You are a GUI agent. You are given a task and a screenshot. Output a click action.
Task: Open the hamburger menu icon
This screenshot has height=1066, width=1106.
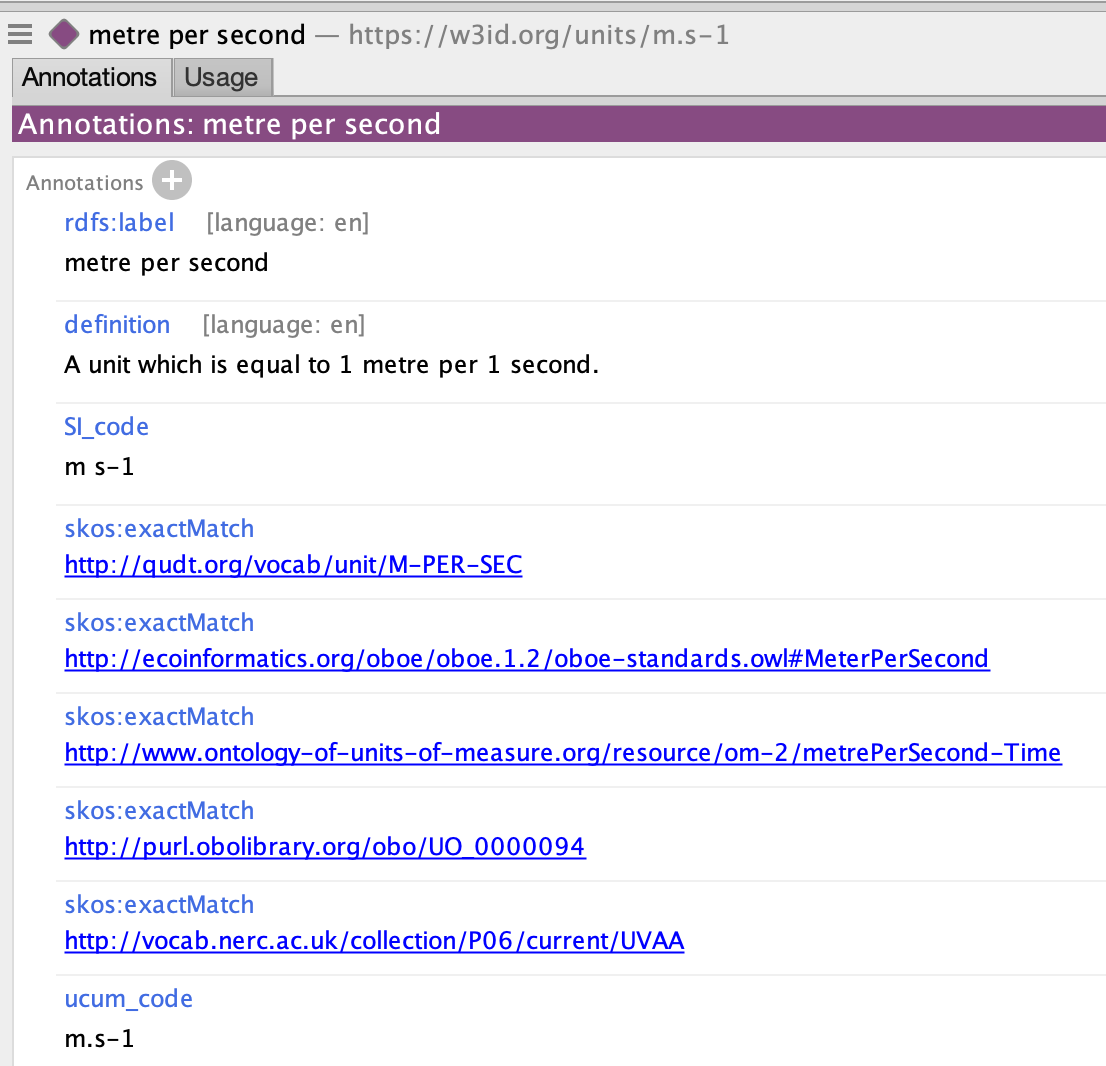[20, 34]
